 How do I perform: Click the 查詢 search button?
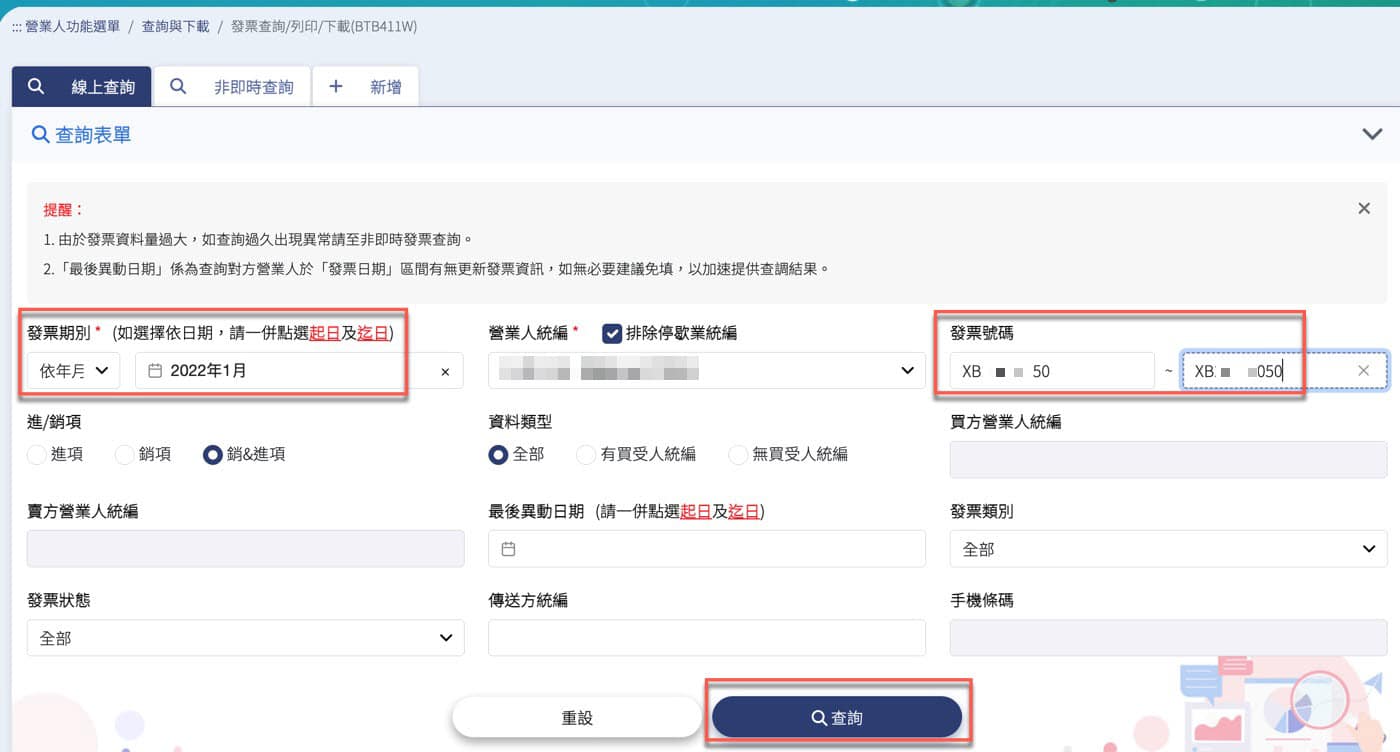click(837, 717)
